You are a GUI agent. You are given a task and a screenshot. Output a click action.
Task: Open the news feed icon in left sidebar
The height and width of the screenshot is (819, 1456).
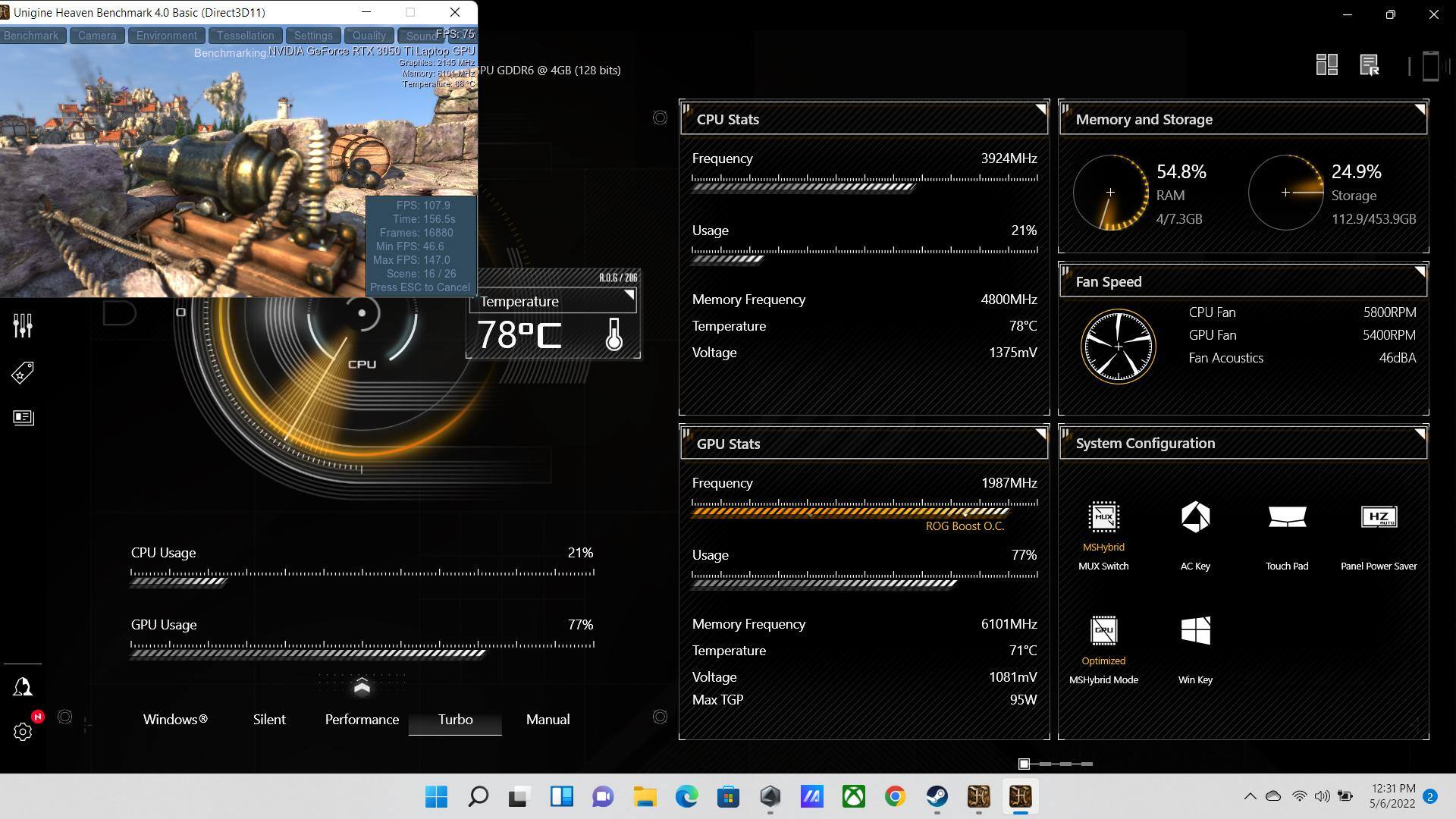(x=23, y=418)
